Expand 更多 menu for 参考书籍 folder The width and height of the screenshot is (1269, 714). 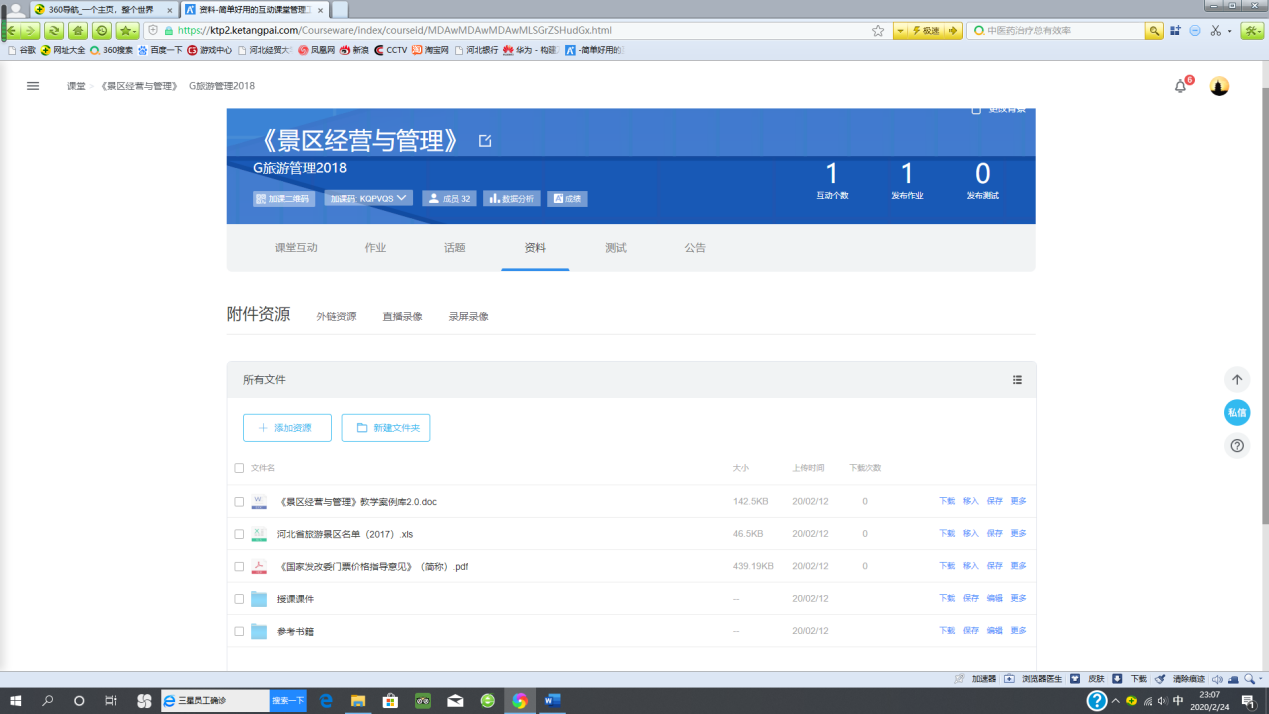(1018, 631)
